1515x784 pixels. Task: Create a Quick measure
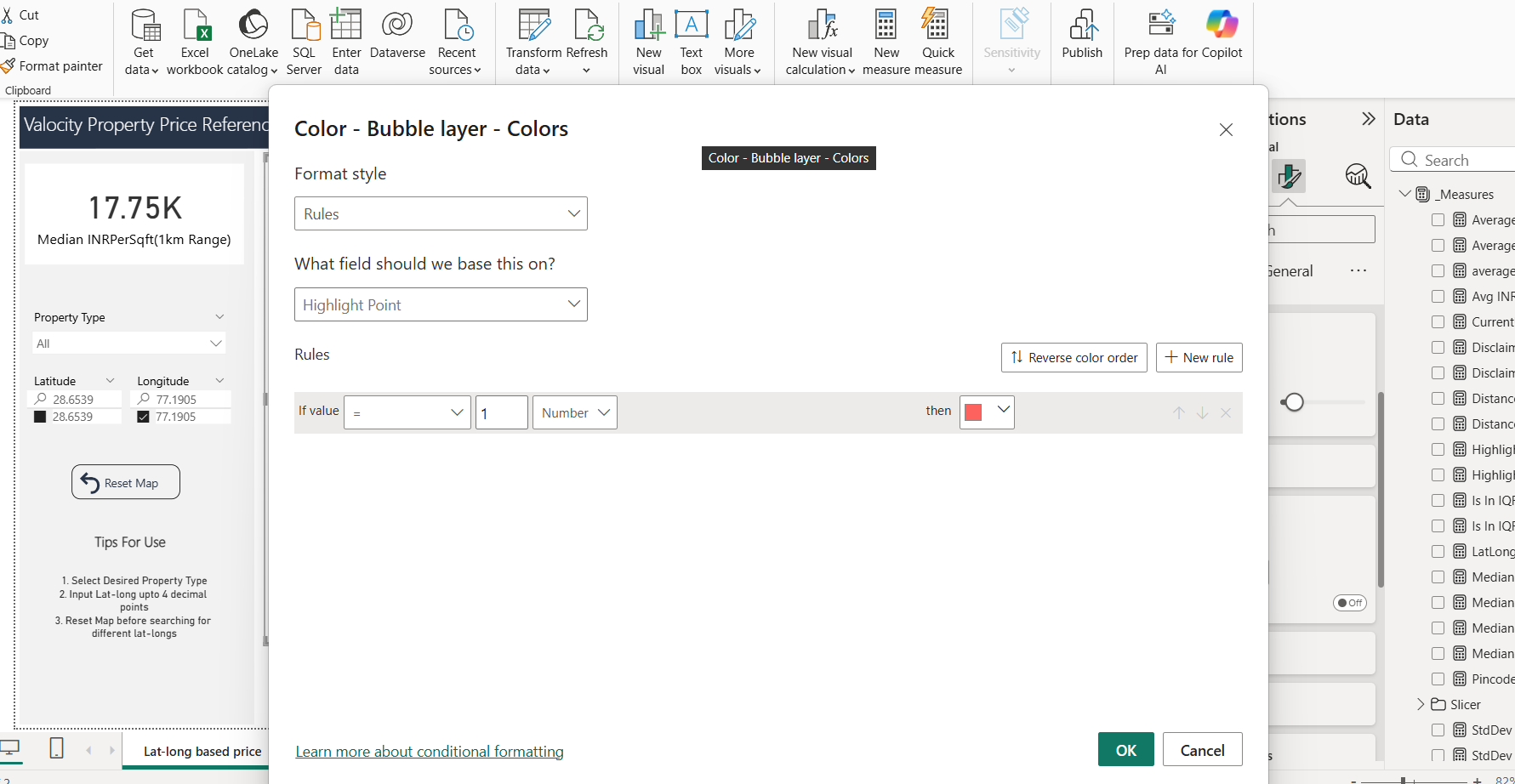(938, 43)
